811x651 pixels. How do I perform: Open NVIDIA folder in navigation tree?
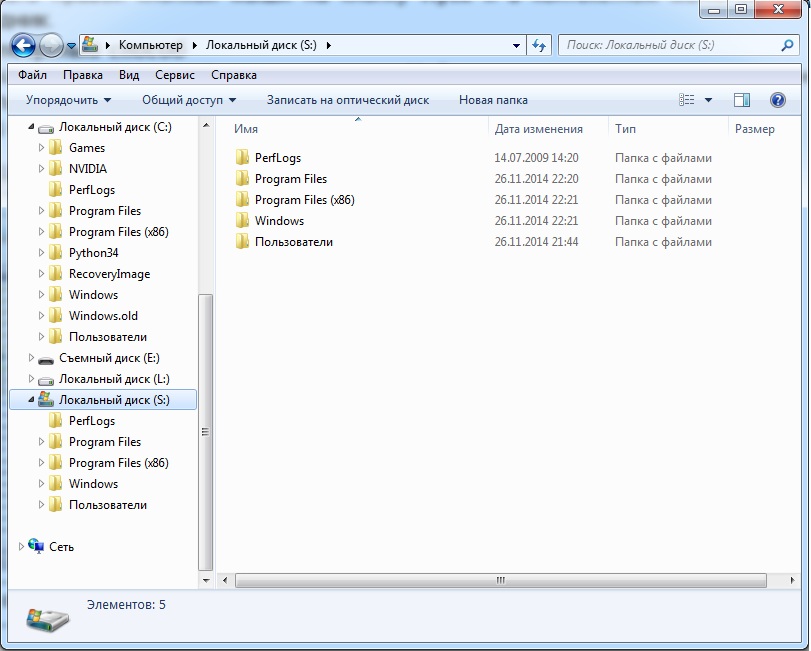pos(88,169)
